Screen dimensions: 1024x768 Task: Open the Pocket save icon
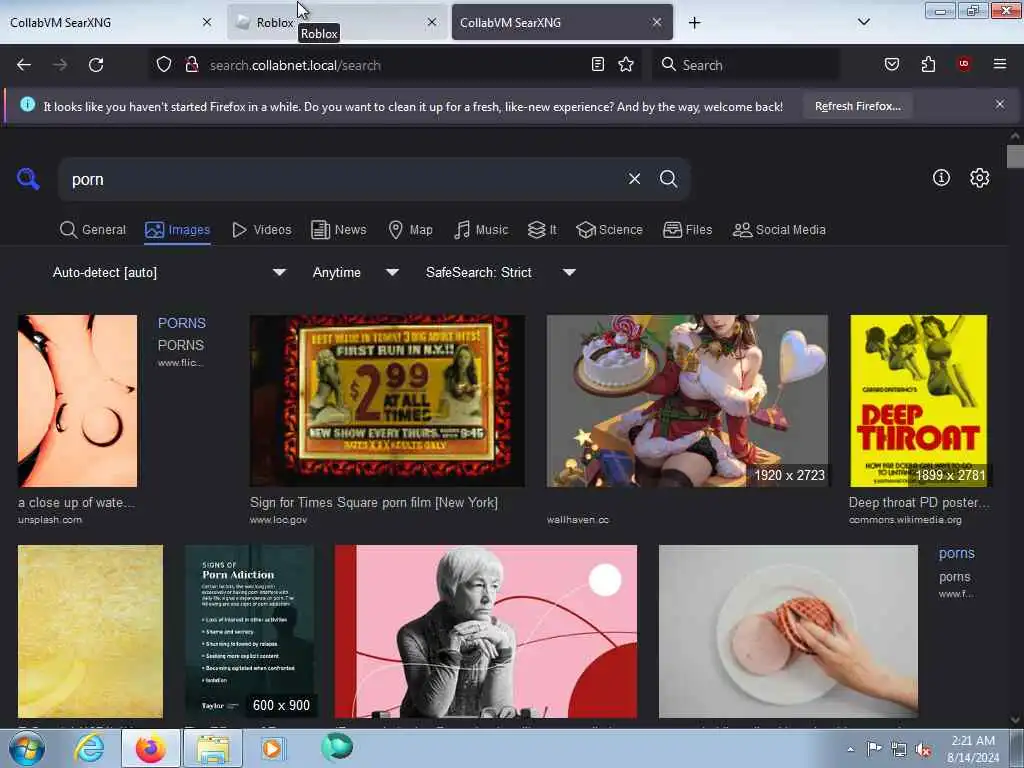(x=892, y=65)
